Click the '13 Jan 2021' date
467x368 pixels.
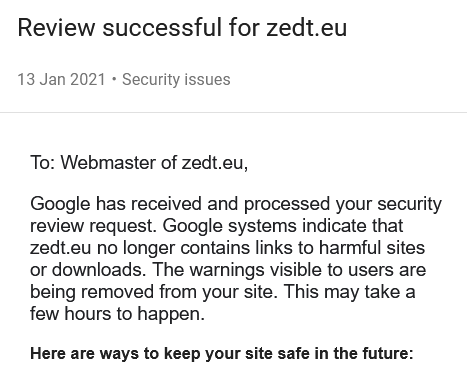point(61,80)
